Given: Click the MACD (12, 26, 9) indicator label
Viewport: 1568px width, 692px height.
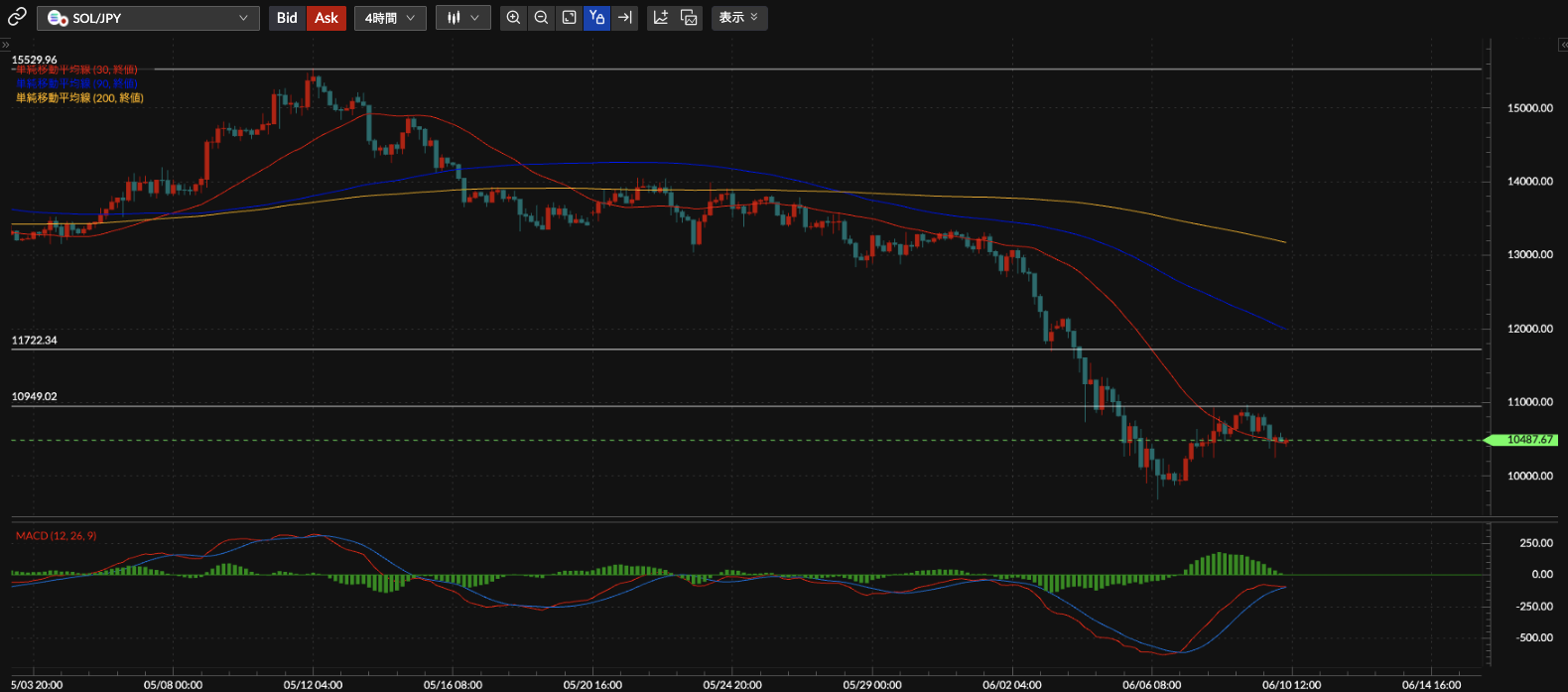Looking at the screenshot, I should point(56,536).
